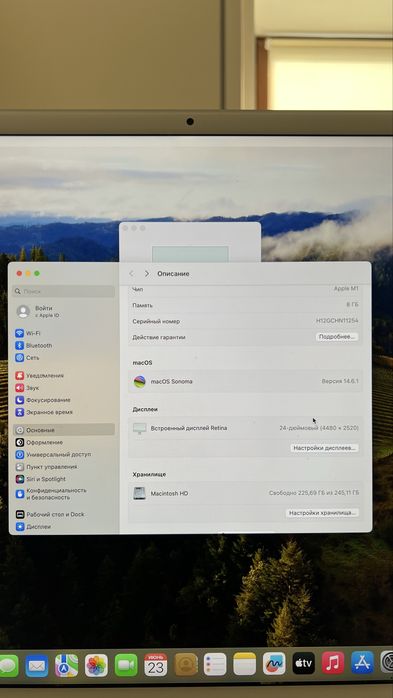Viewport: 393px width, 698px height.
Task: Click the small background window behind Settings
Action: tap(190, 242)
